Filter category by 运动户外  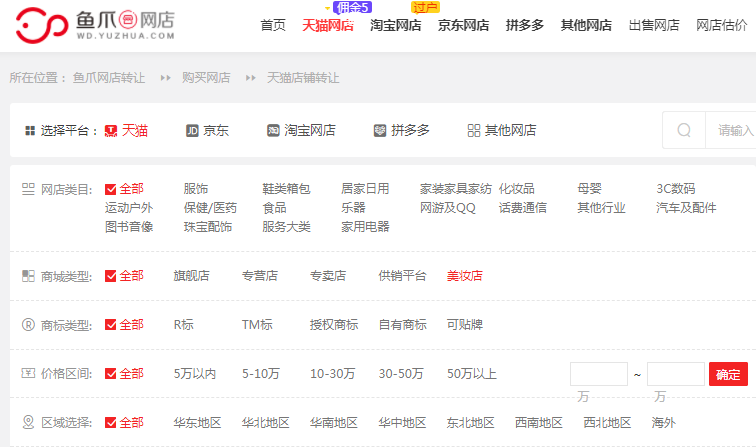[x=129, y=208]
